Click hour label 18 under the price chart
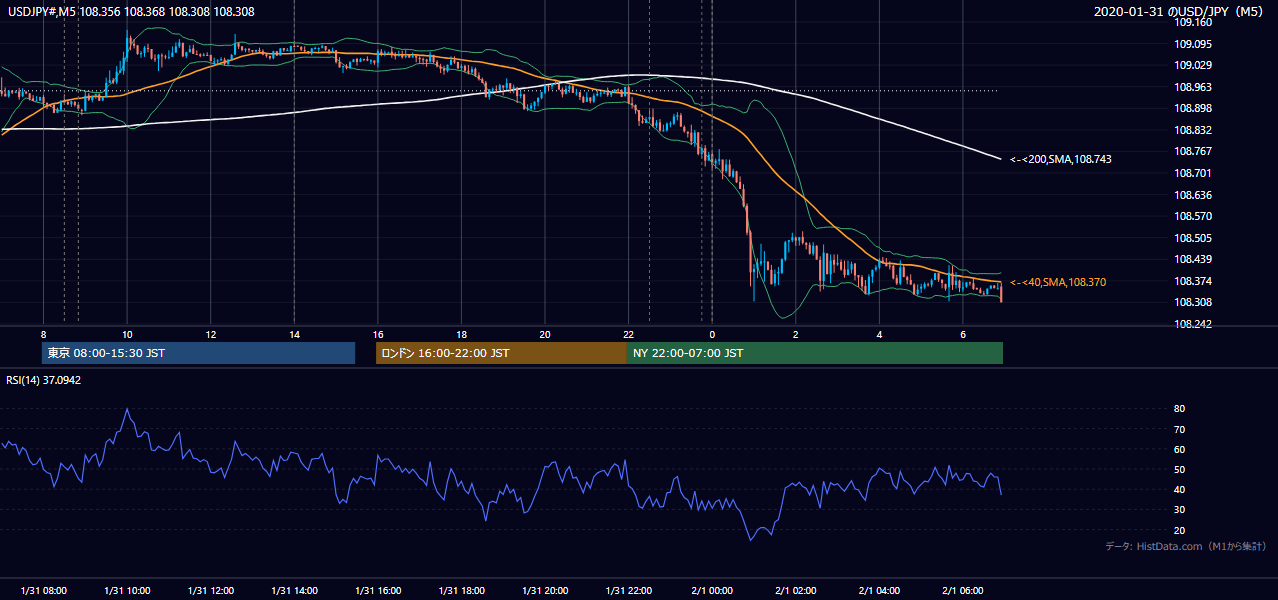This screenshot has height=600, width=1278. pos(461,334)
